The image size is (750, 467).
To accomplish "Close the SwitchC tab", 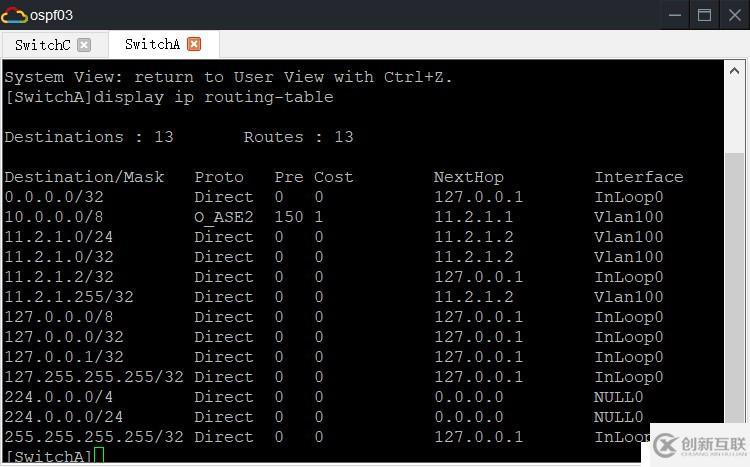I will coord(84,44).
